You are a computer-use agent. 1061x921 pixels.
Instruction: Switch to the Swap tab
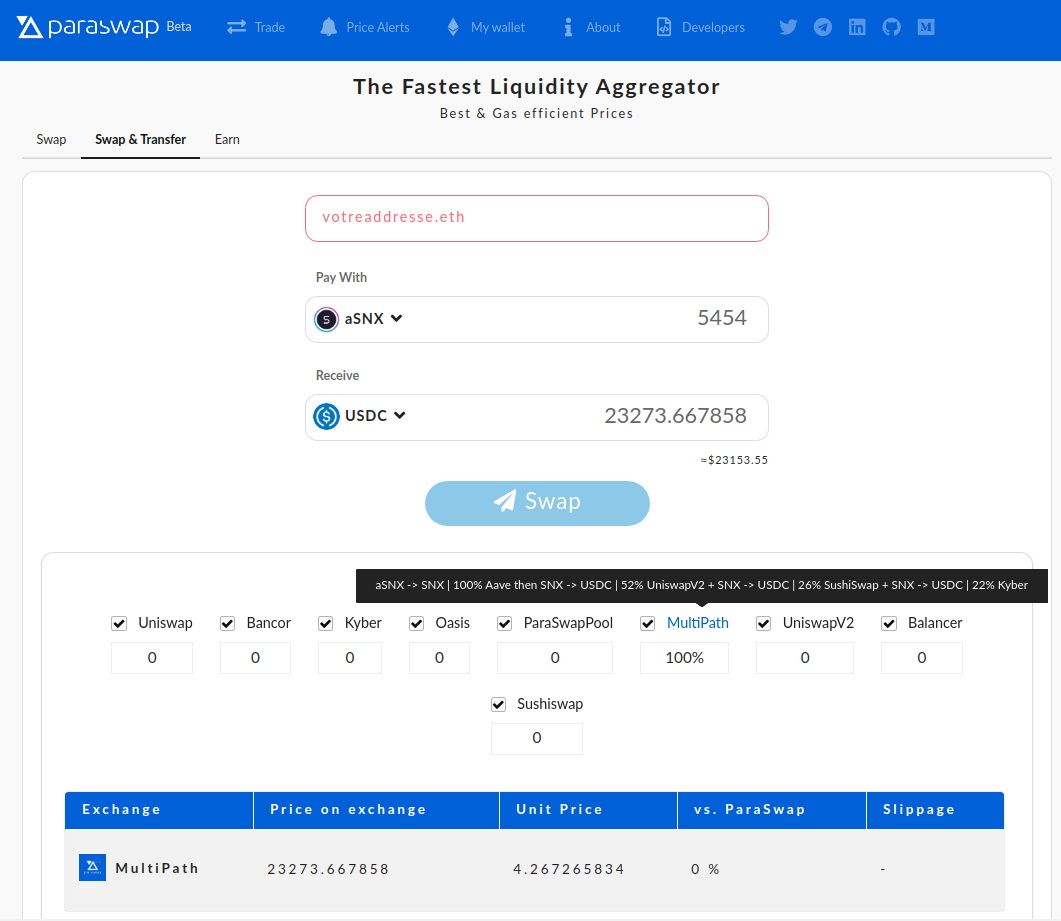pos(51,139)
